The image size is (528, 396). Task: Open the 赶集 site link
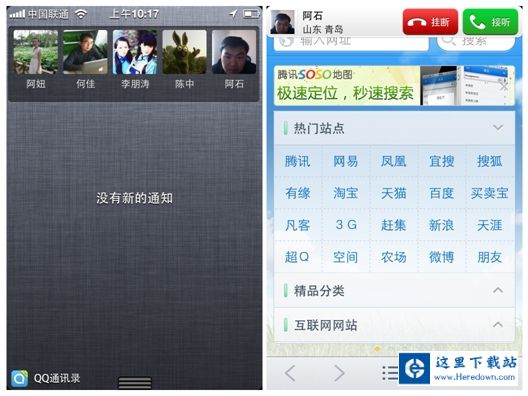394,225
